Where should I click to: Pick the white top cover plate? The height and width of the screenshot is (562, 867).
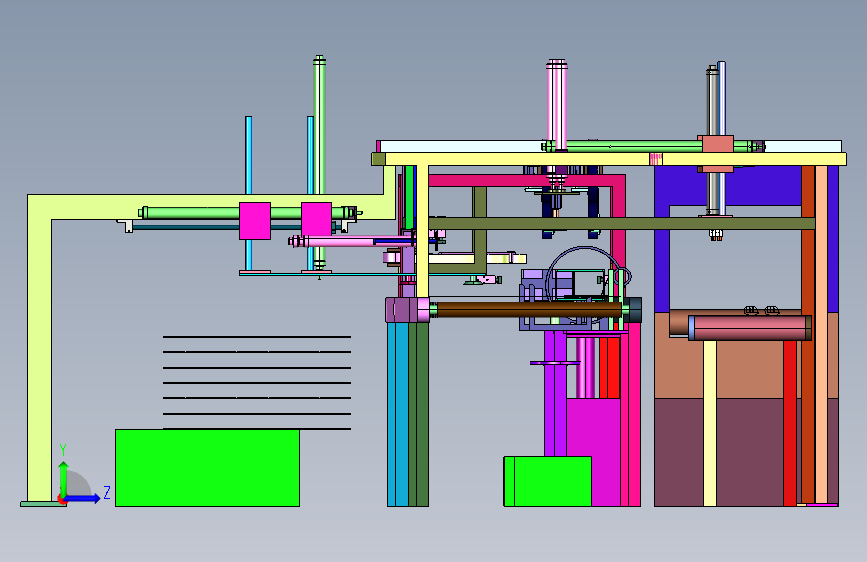[x=460, y=147]
